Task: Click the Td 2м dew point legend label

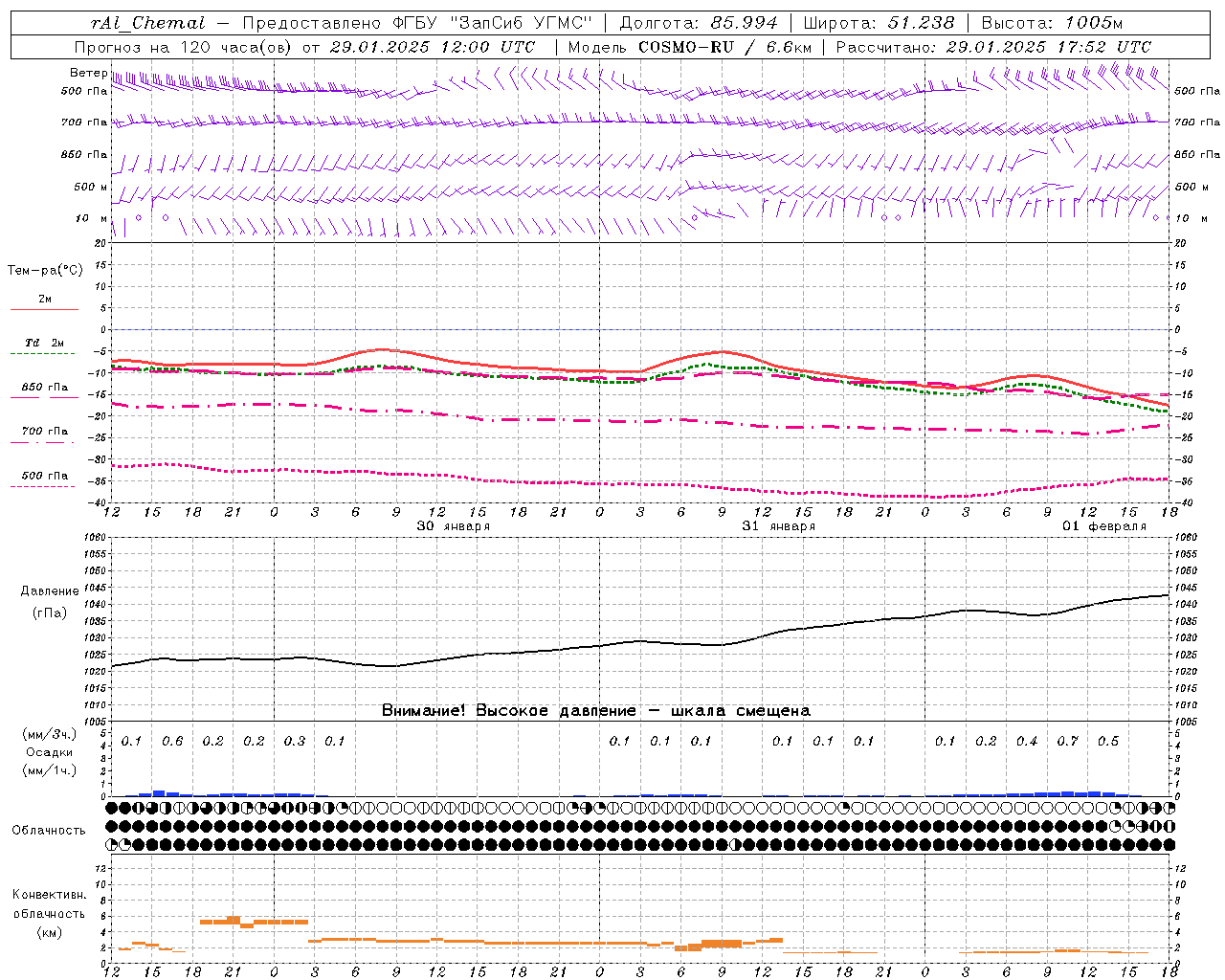Action: point(45,343)
